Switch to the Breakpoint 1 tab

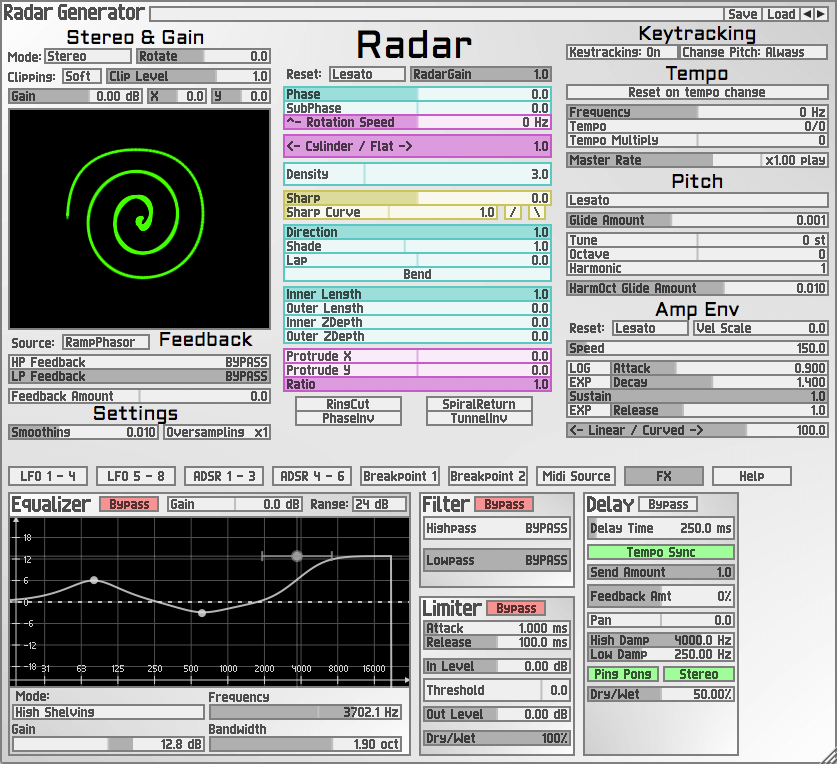pyautogui.click(x=399, y=476)
